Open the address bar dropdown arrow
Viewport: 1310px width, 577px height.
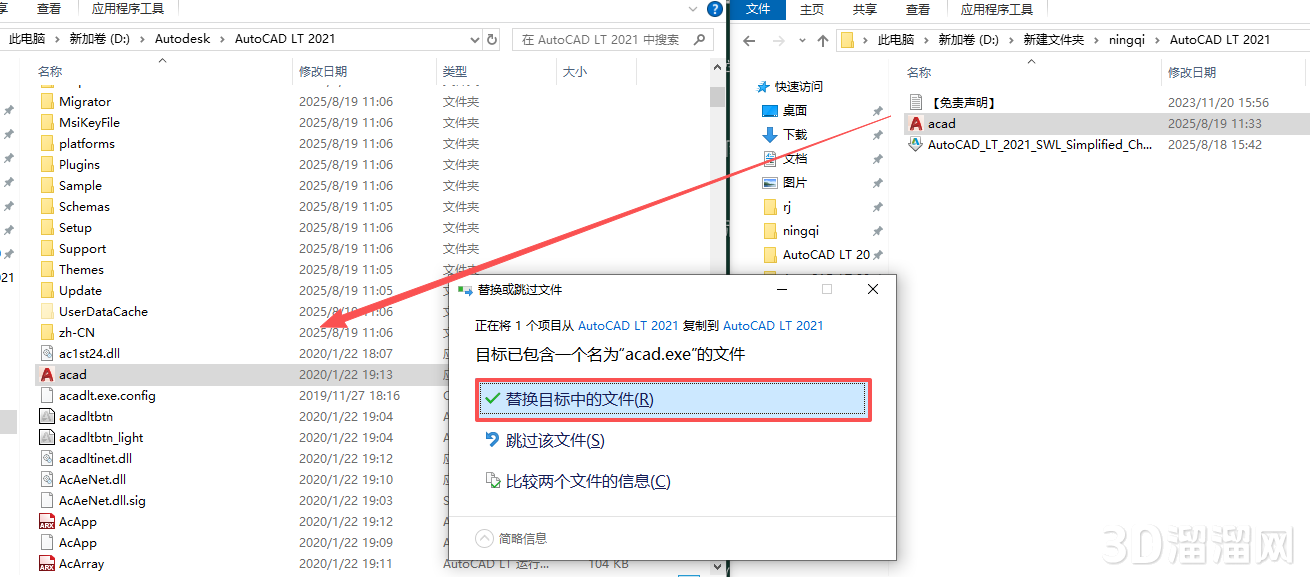(475, 39)
